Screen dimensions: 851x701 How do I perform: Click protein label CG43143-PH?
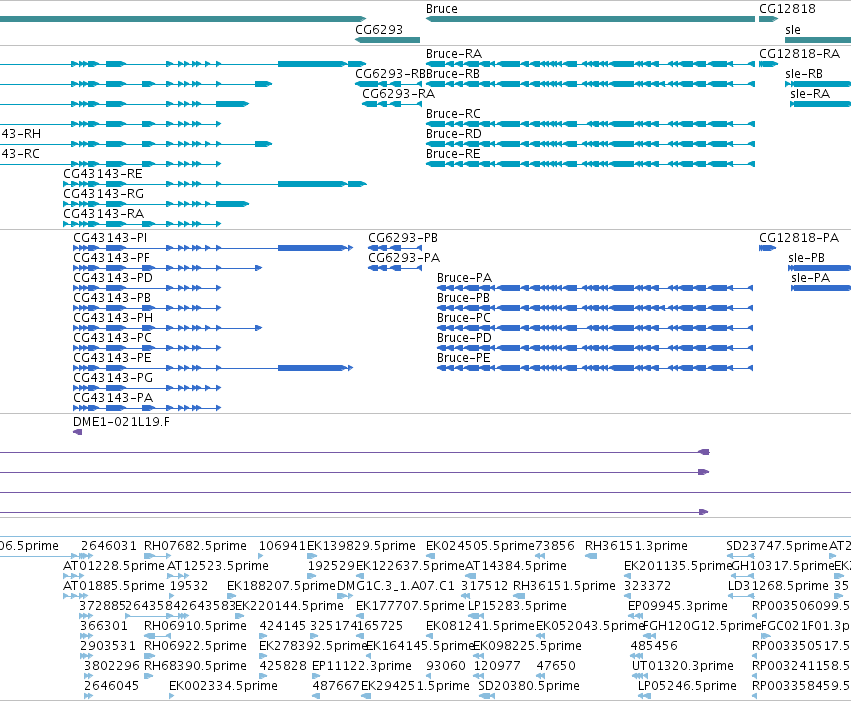(113, 318)
